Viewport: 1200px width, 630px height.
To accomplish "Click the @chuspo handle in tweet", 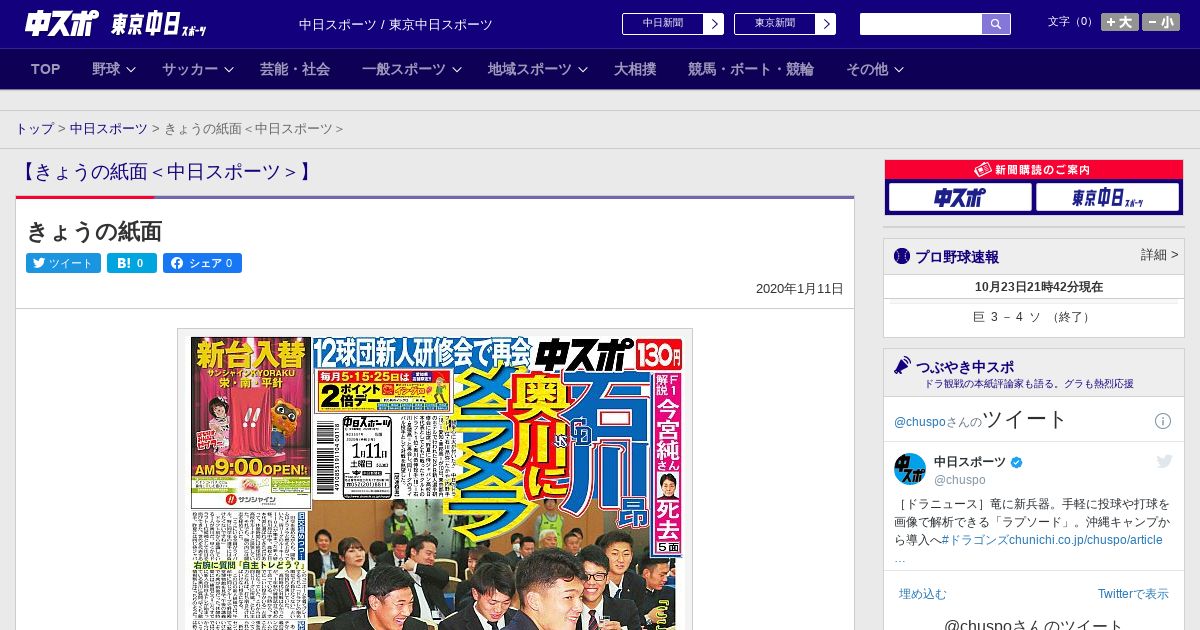I will [960, 480].
